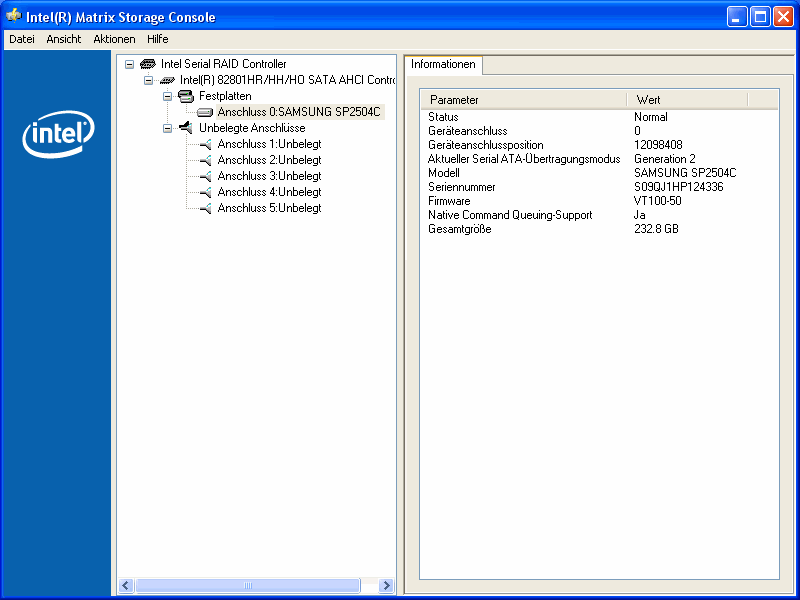
Task: Click the Geräteanschlussposition parameter label
Action: [x=485, y=145]
